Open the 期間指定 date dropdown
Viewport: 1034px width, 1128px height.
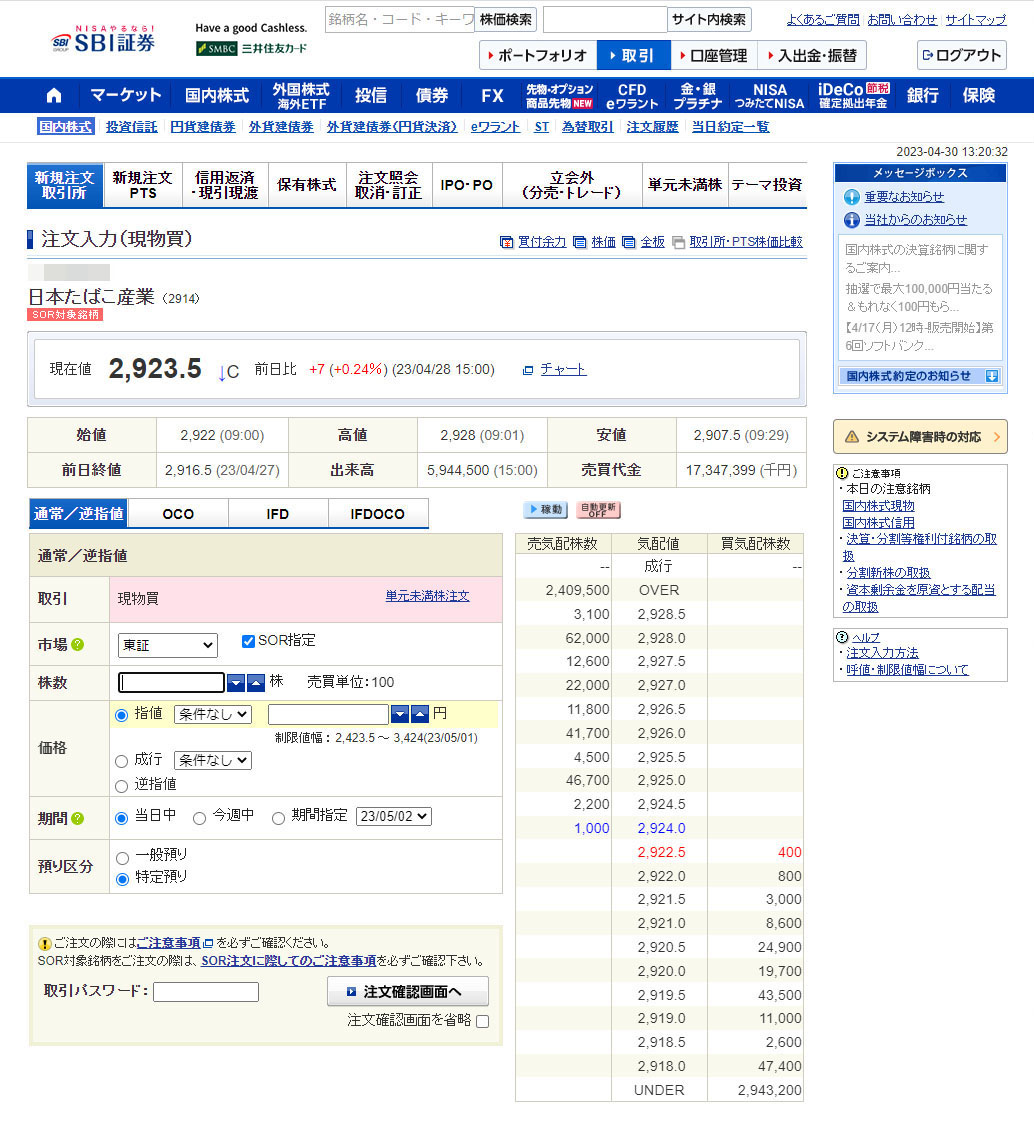click(x=393, y=816)
